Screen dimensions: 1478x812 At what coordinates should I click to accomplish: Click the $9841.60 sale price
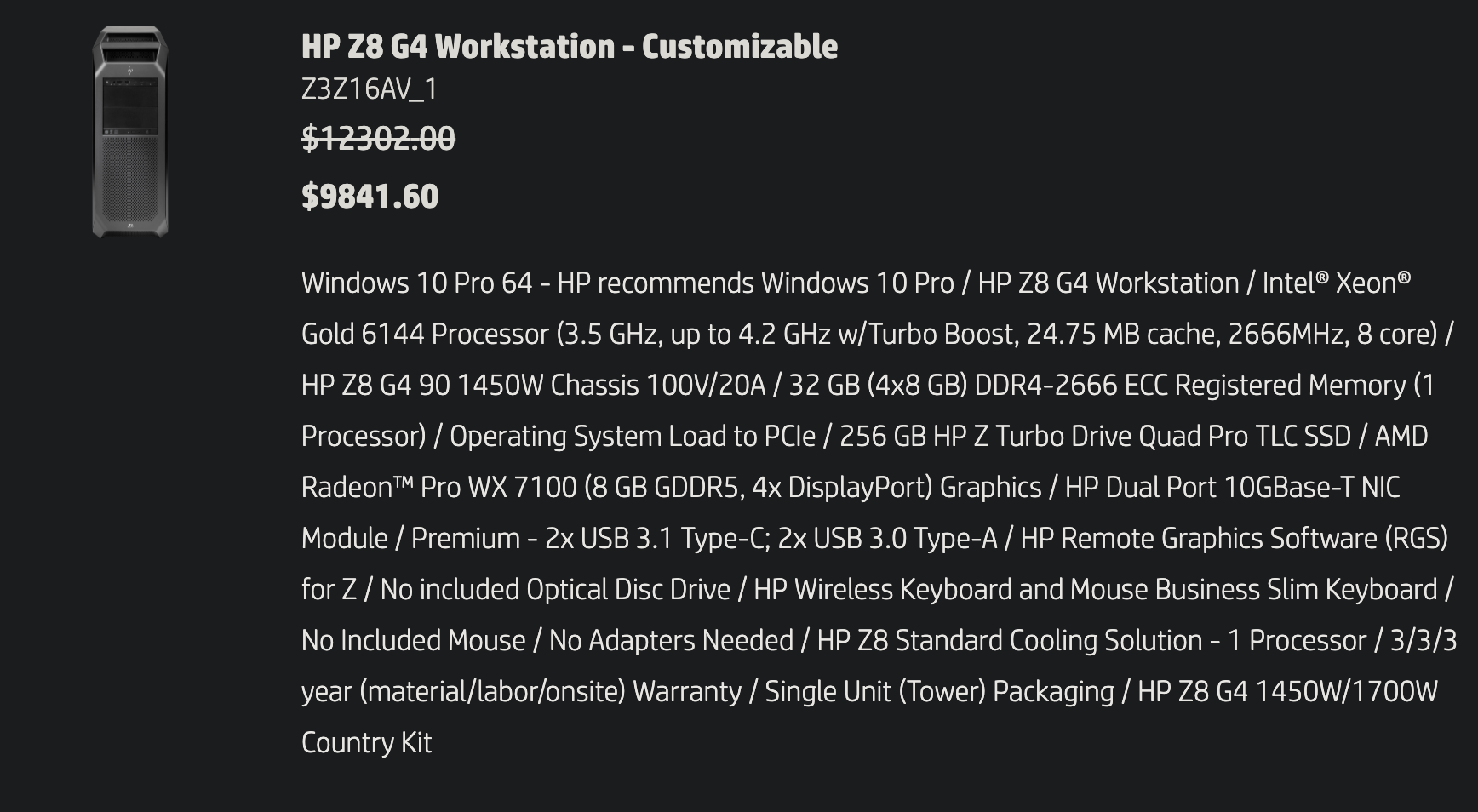tap(369, 197)
